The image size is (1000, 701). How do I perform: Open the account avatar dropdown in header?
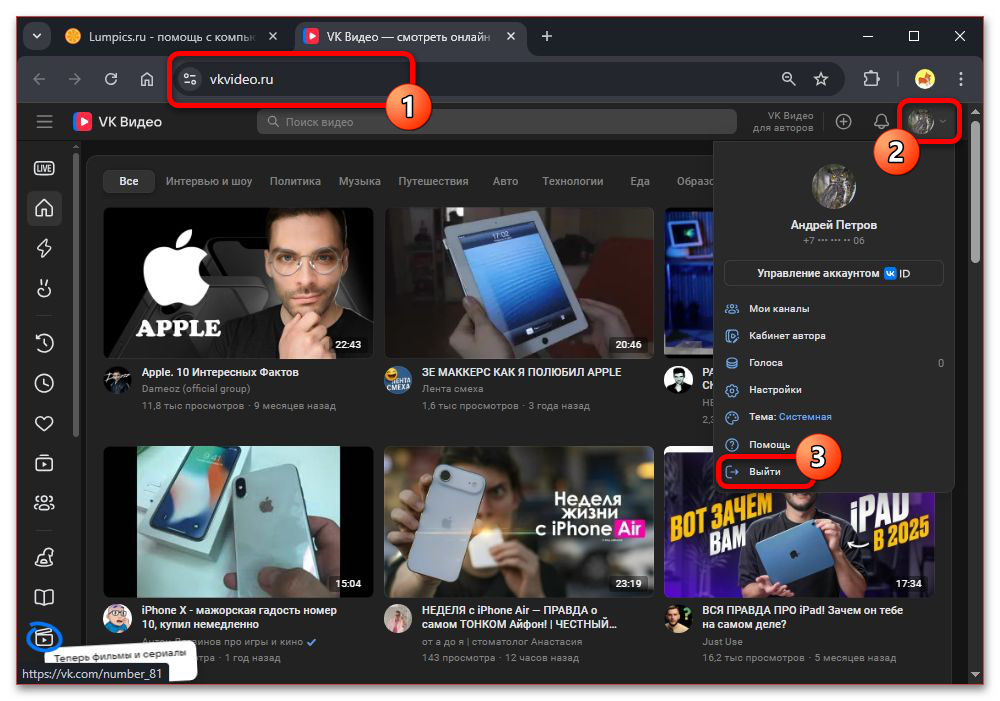927,121
